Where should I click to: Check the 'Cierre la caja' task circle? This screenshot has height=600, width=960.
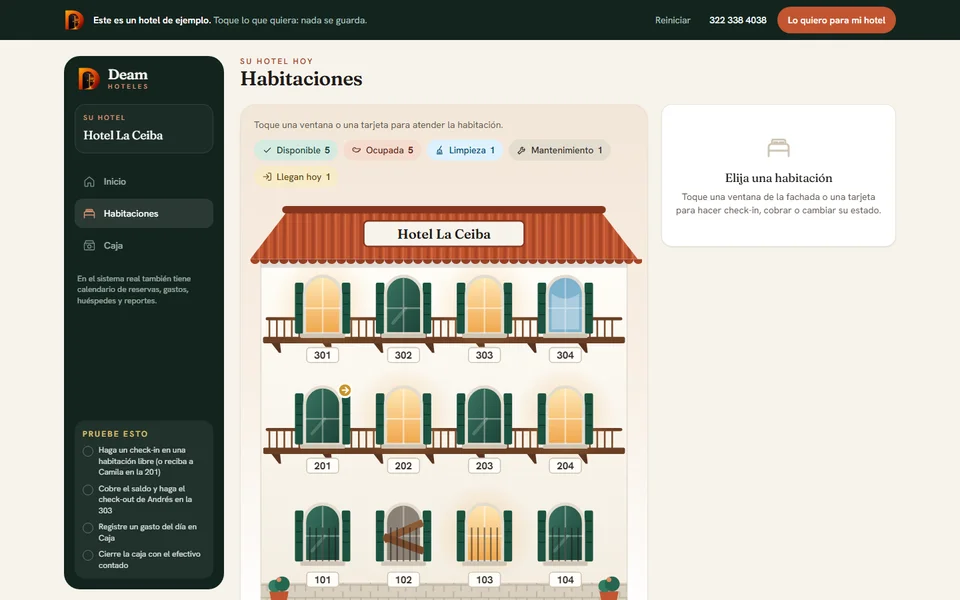point(88,555)
